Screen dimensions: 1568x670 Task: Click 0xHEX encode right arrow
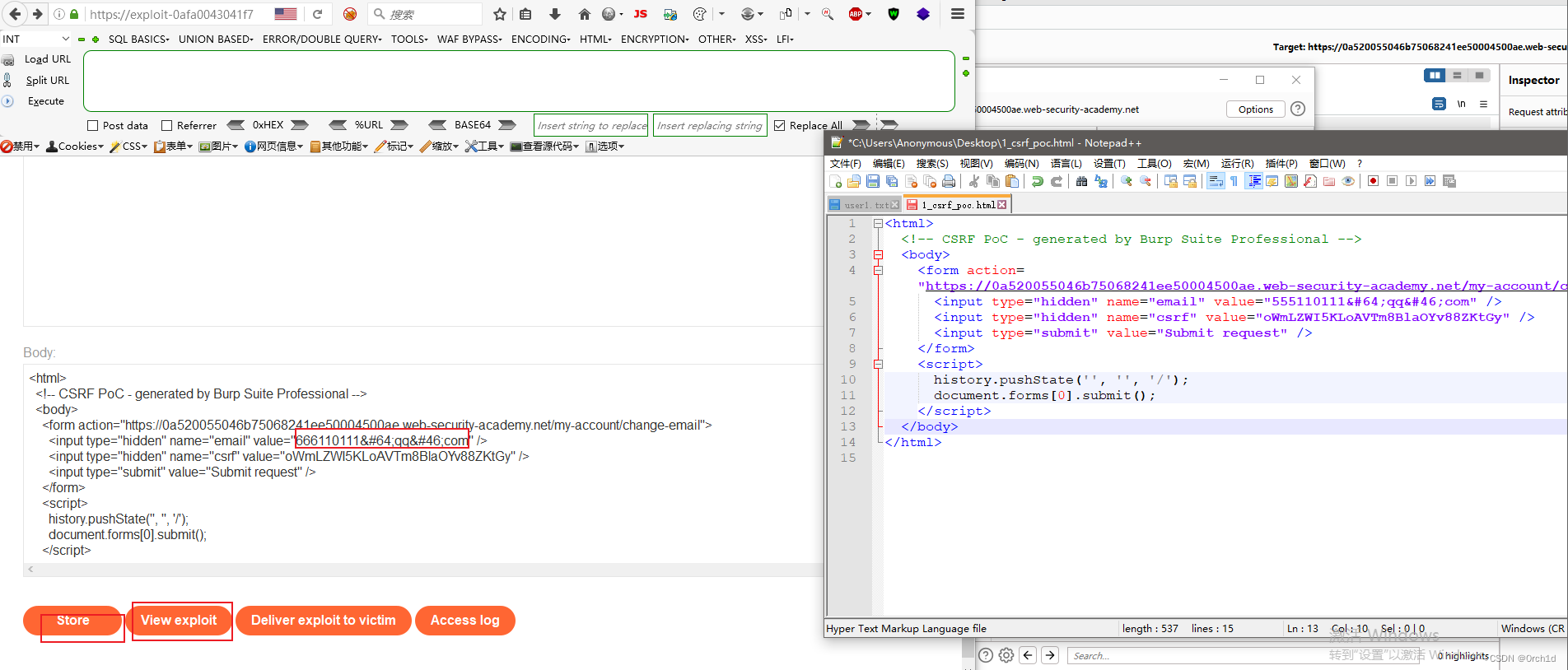click(x=300, y=125)
